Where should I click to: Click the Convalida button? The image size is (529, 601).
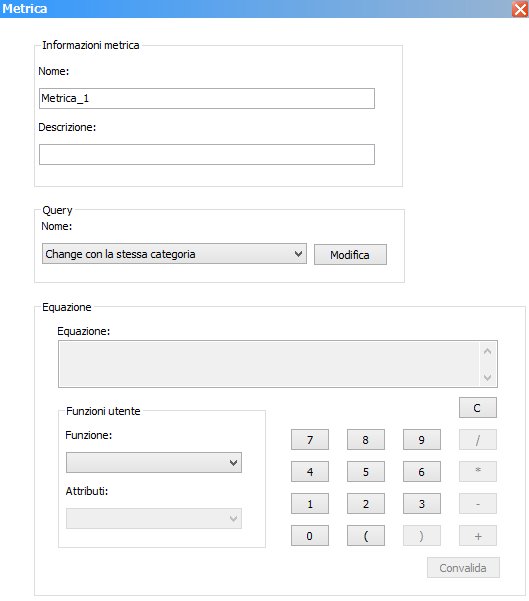(x=463, y=568)
